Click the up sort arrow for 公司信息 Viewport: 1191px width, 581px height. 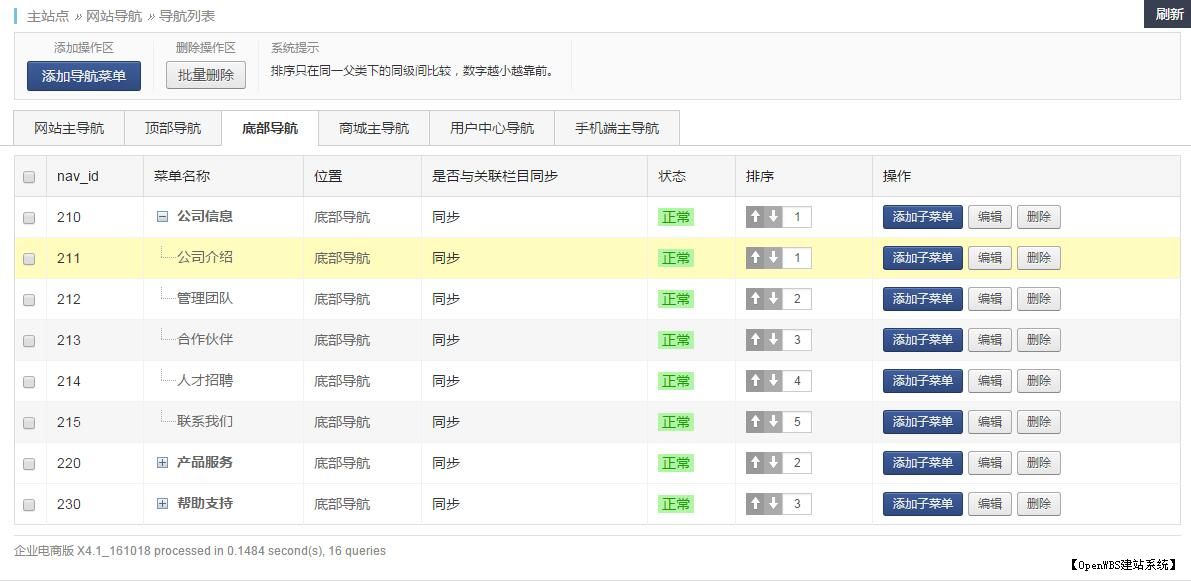[x=755, y=217]
